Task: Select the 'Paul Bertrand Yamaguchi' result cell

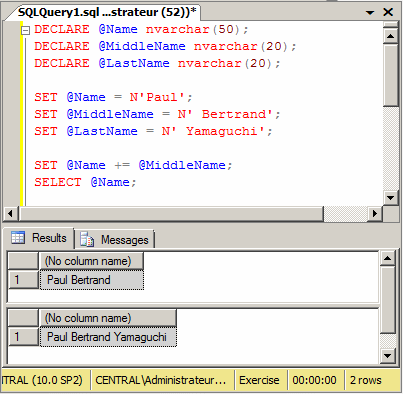Action: click(x=108, y=337)
